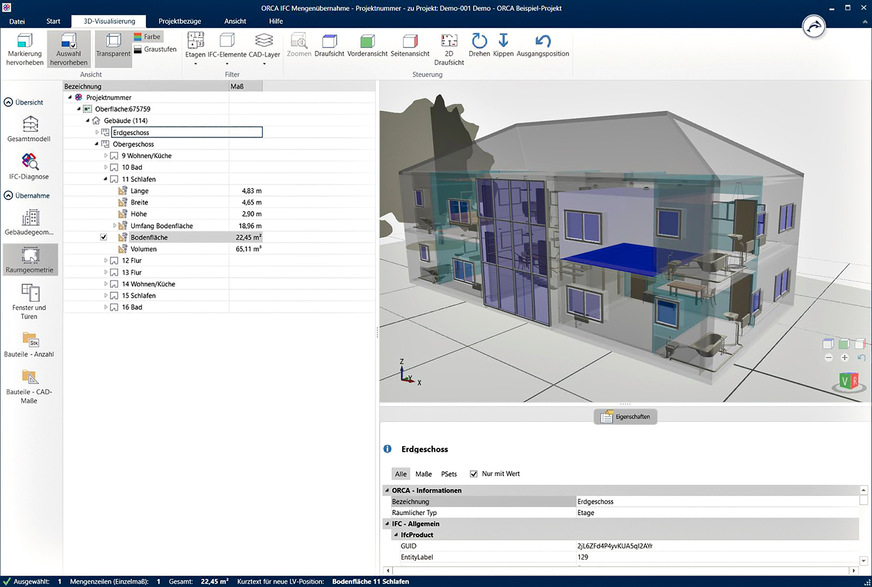Click the Eigenschaften panel button
The height and width of the screenshot is (587, 872).
tap(625, 417)
